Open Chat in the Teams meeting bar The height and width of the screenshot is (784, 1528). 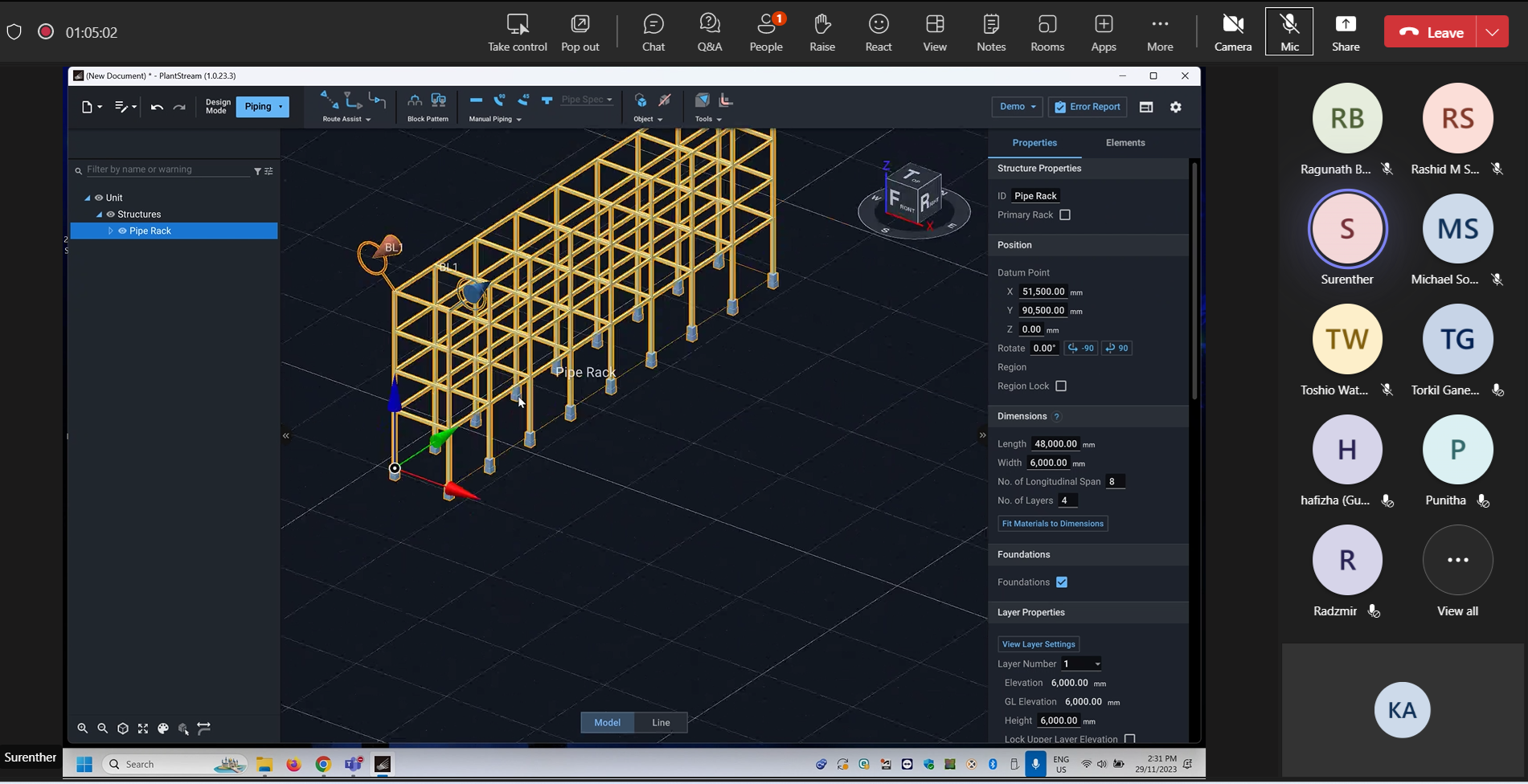click(x=653, y=32)
